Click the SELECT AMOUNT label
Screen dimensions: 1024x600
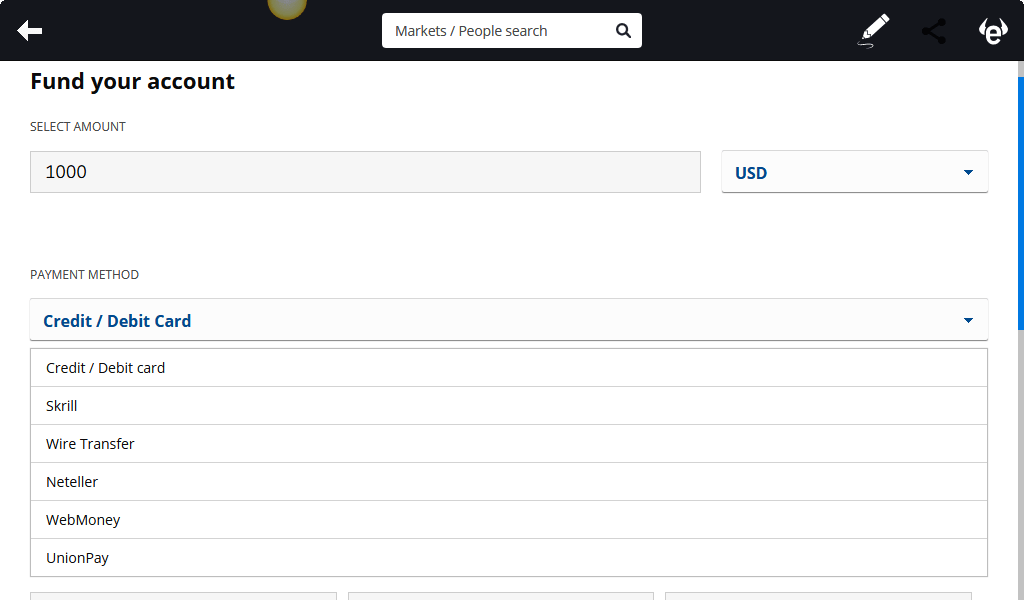(78, 127)
